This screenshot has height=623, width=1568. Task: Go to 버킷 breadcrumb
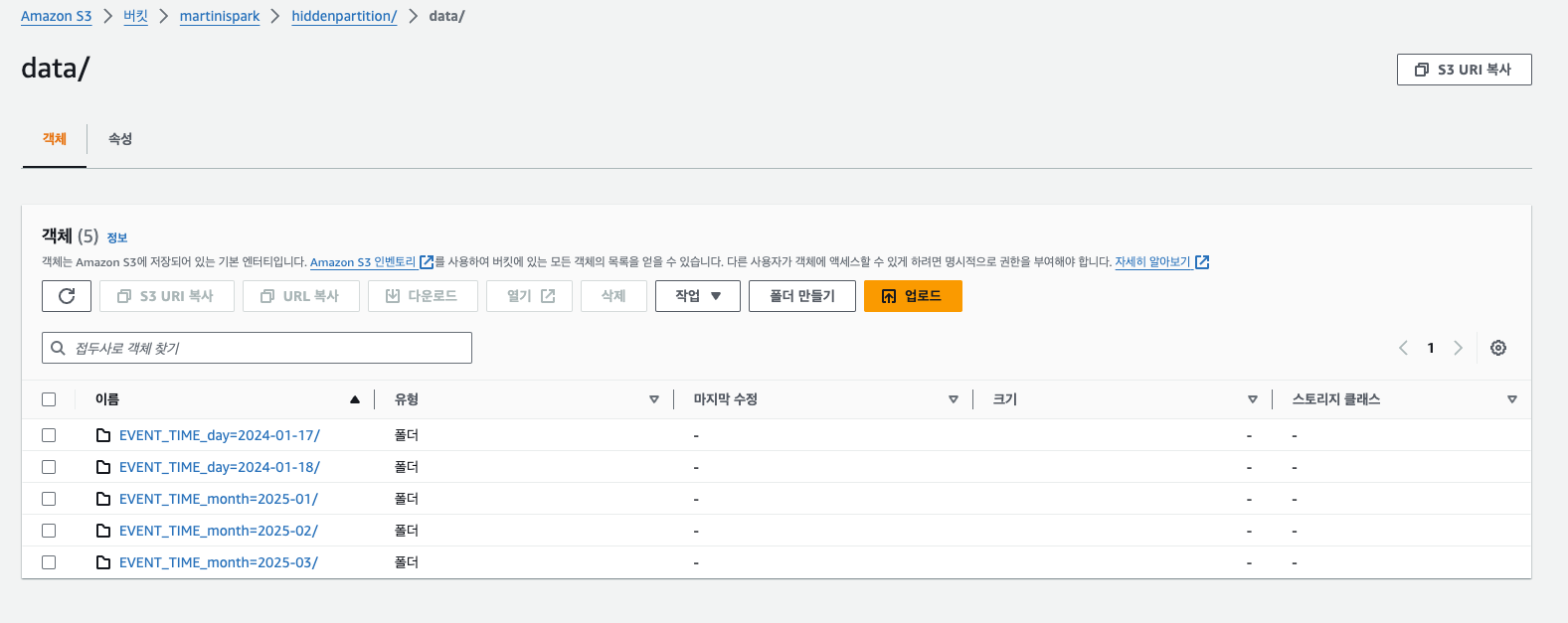point(135,16)
